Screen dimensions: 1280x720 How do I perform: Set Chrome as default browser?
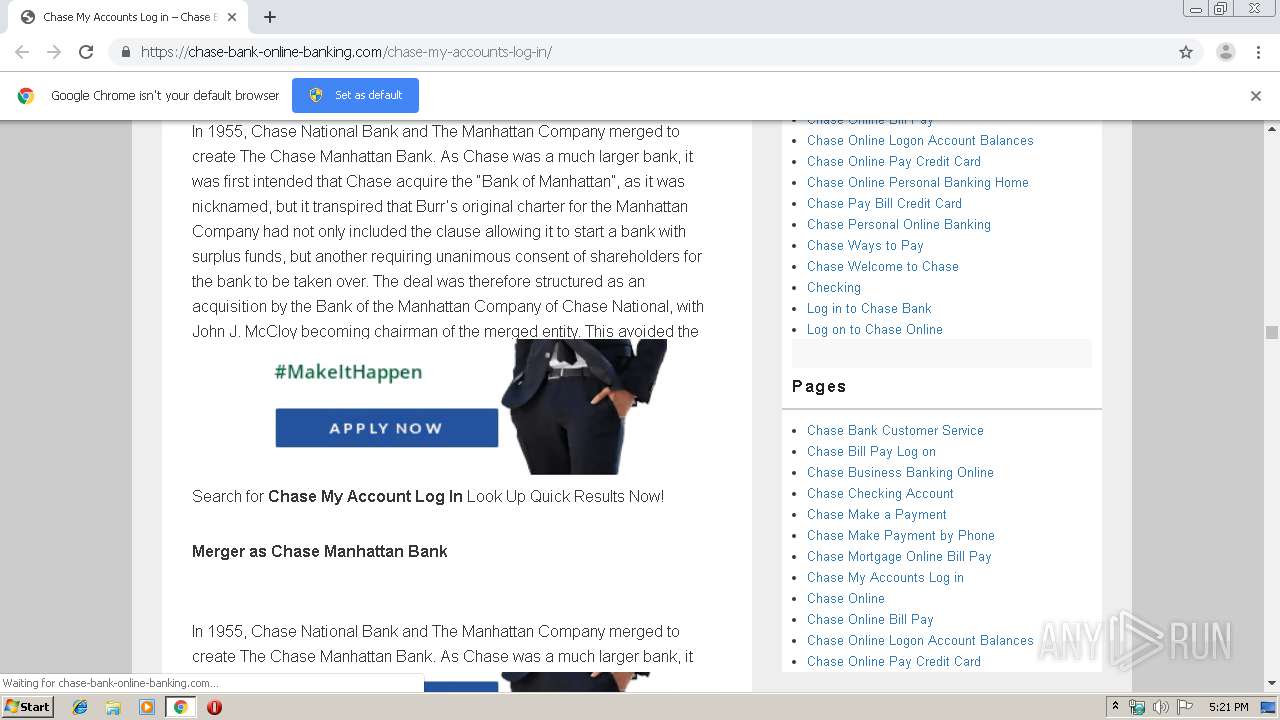[x=355, y=95]
